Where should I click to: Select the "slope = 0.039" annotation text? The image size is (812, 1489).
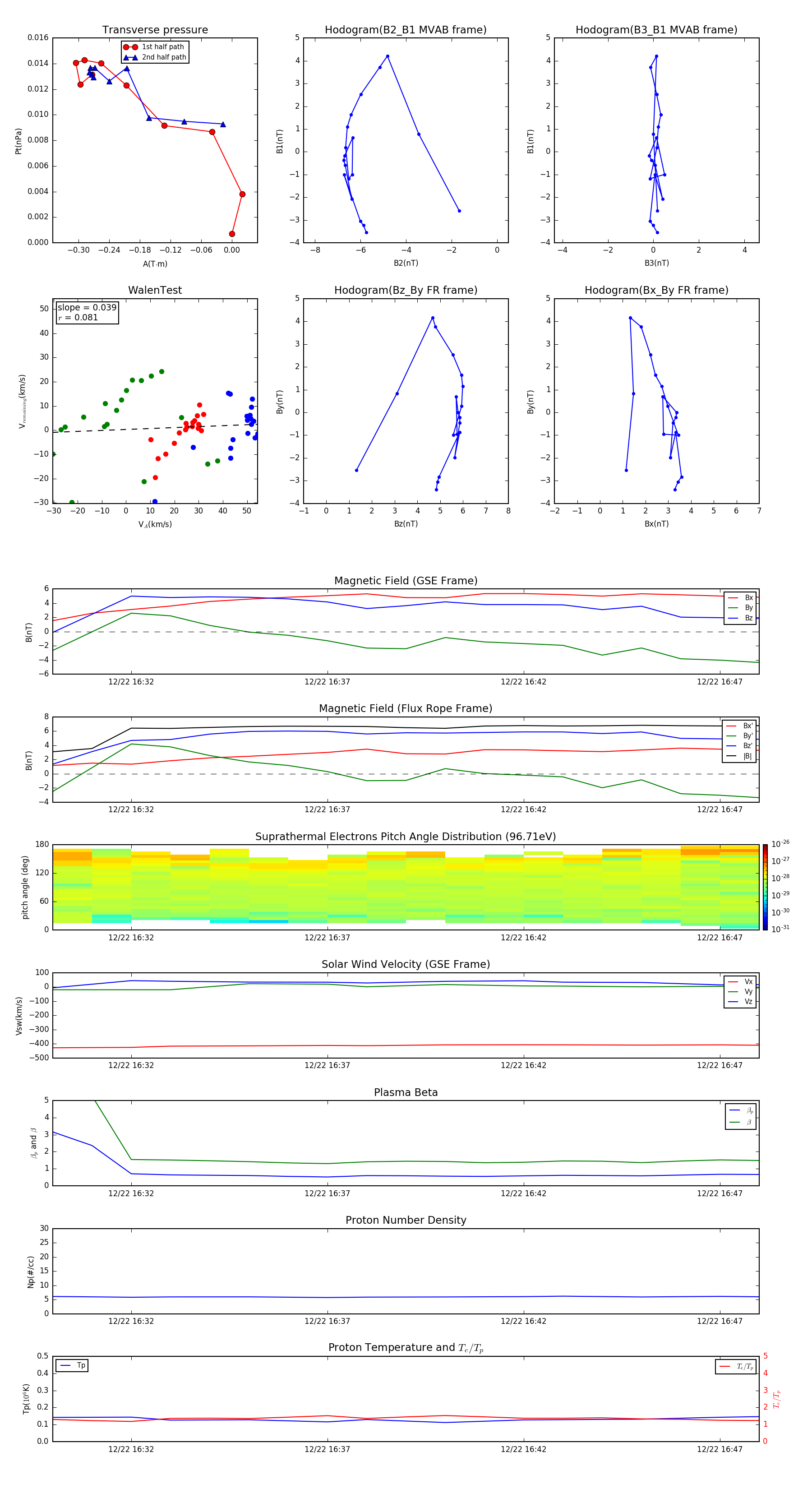[87, 308]
